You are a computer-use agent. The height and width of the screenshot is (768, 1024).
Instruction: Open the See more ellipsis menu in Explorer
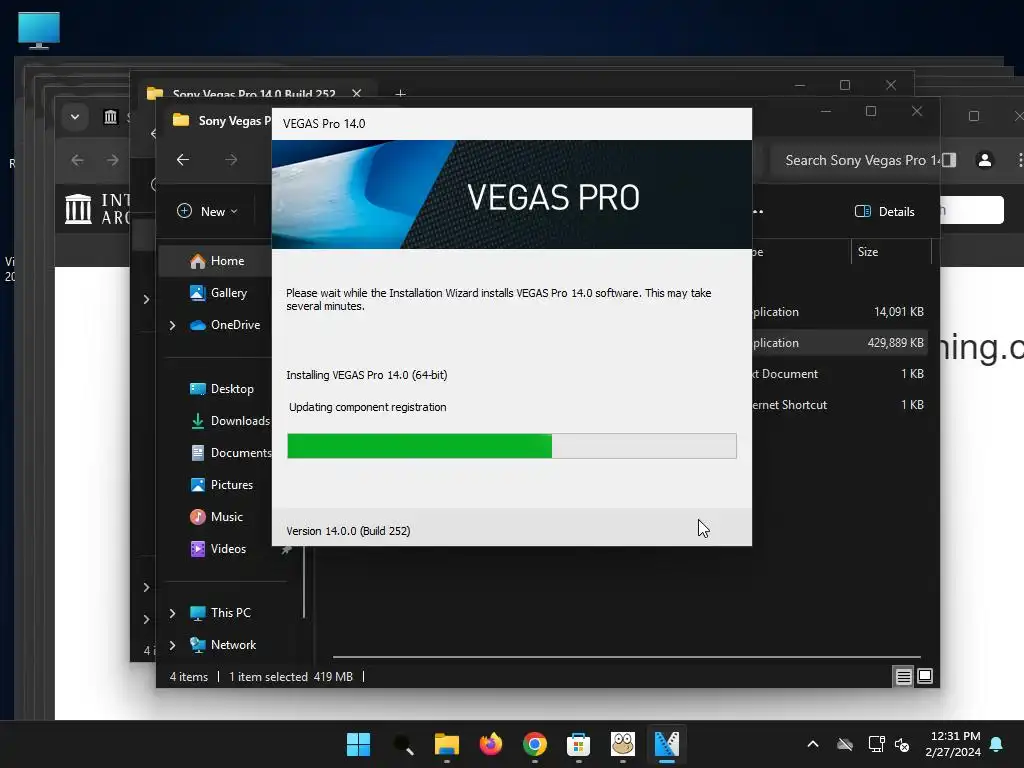point(758,211)
